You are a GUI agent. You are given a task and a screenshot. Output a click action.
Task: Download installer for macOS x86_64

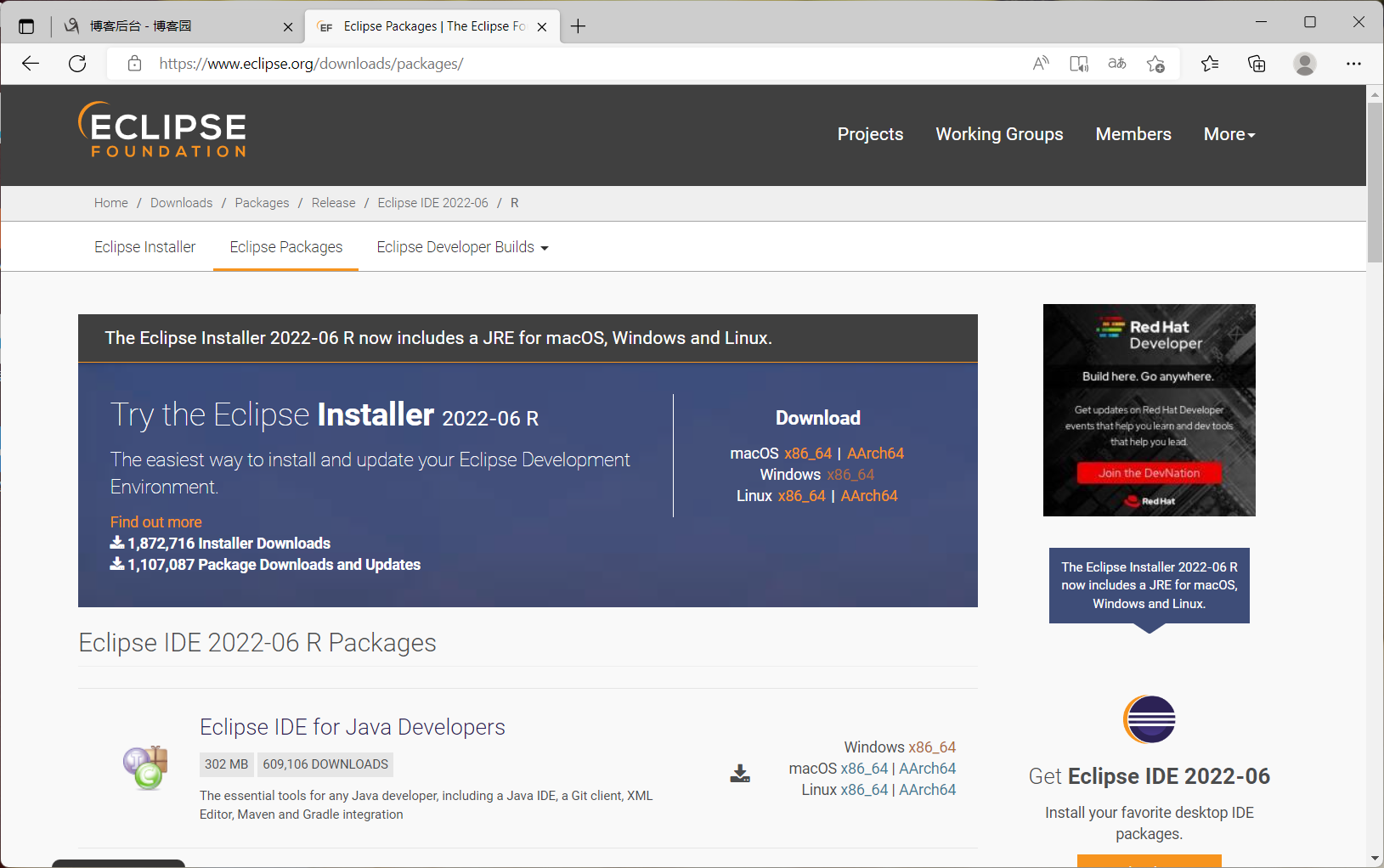coord(808,454)
